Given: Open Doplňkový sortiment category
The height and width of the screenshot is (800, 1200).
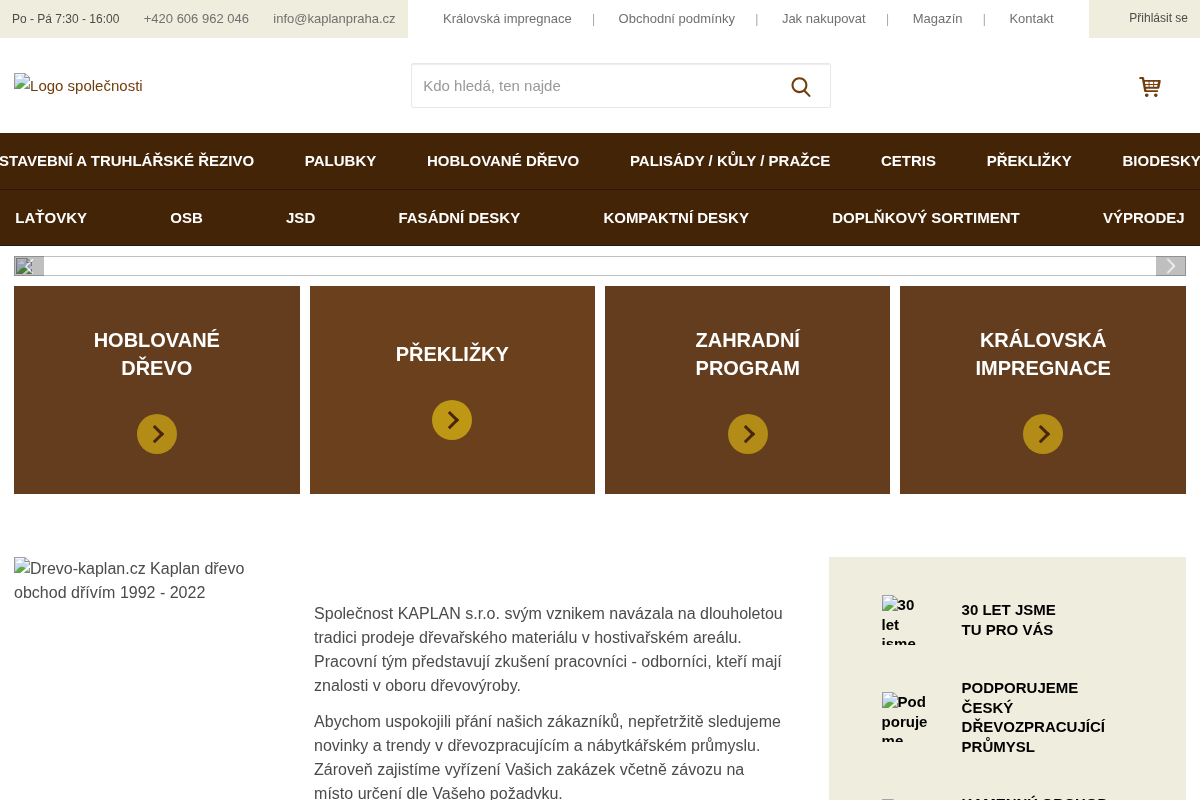Looking at the screenshot, I should click(926, 218).
